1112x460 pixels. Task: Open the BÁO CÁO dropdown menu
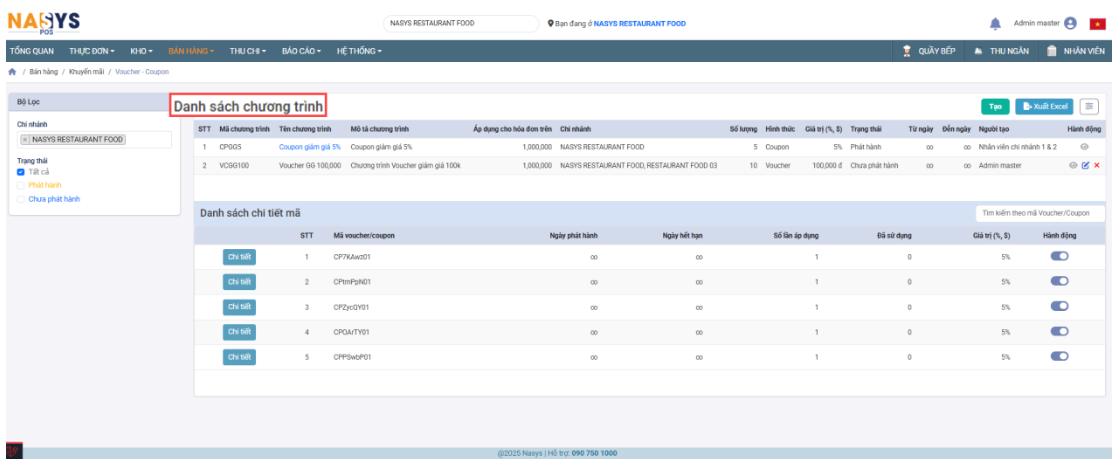[304, 51]
